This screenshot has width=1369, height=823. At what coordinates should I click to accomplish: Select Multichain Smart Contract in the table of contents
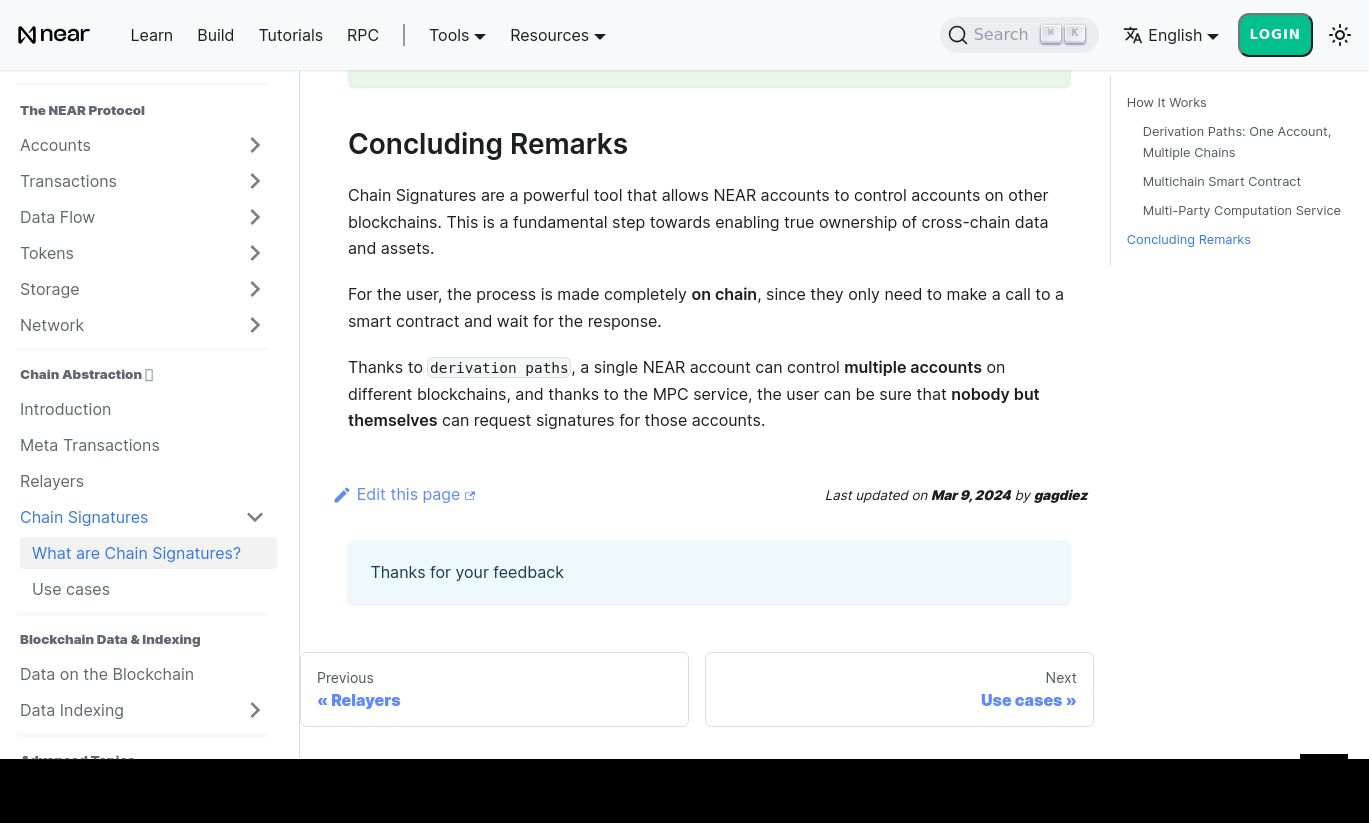1221,181
